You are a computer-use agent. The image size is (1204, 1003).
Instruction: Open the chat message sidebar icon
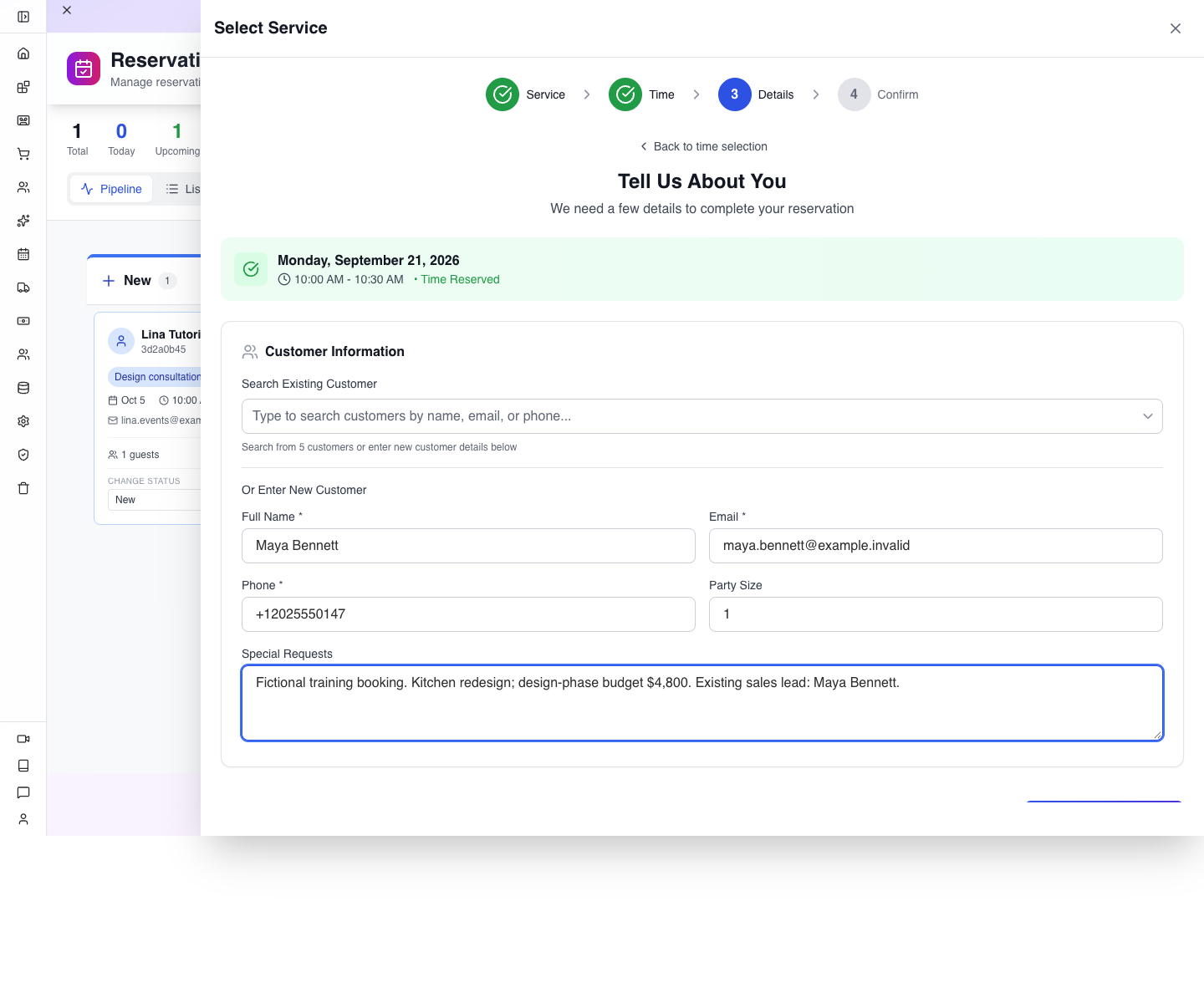coord(23,792)
